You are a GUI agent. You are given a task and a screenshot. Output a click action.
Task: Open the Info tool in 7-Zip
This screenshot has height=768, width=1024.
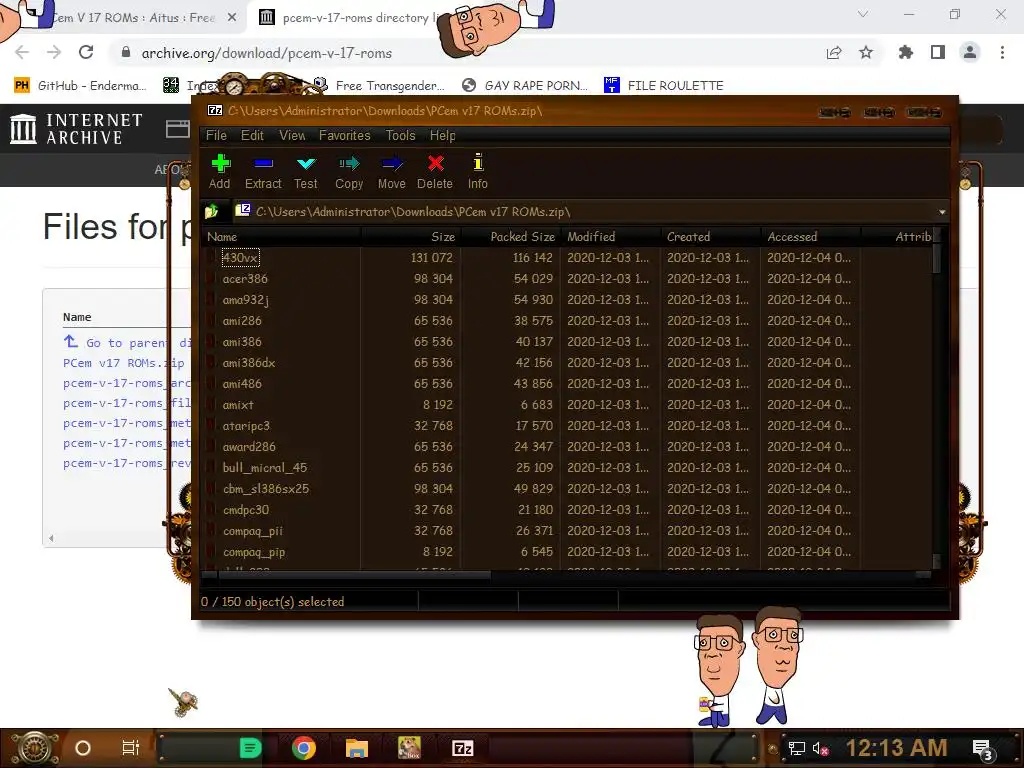(x=477, y=172)
